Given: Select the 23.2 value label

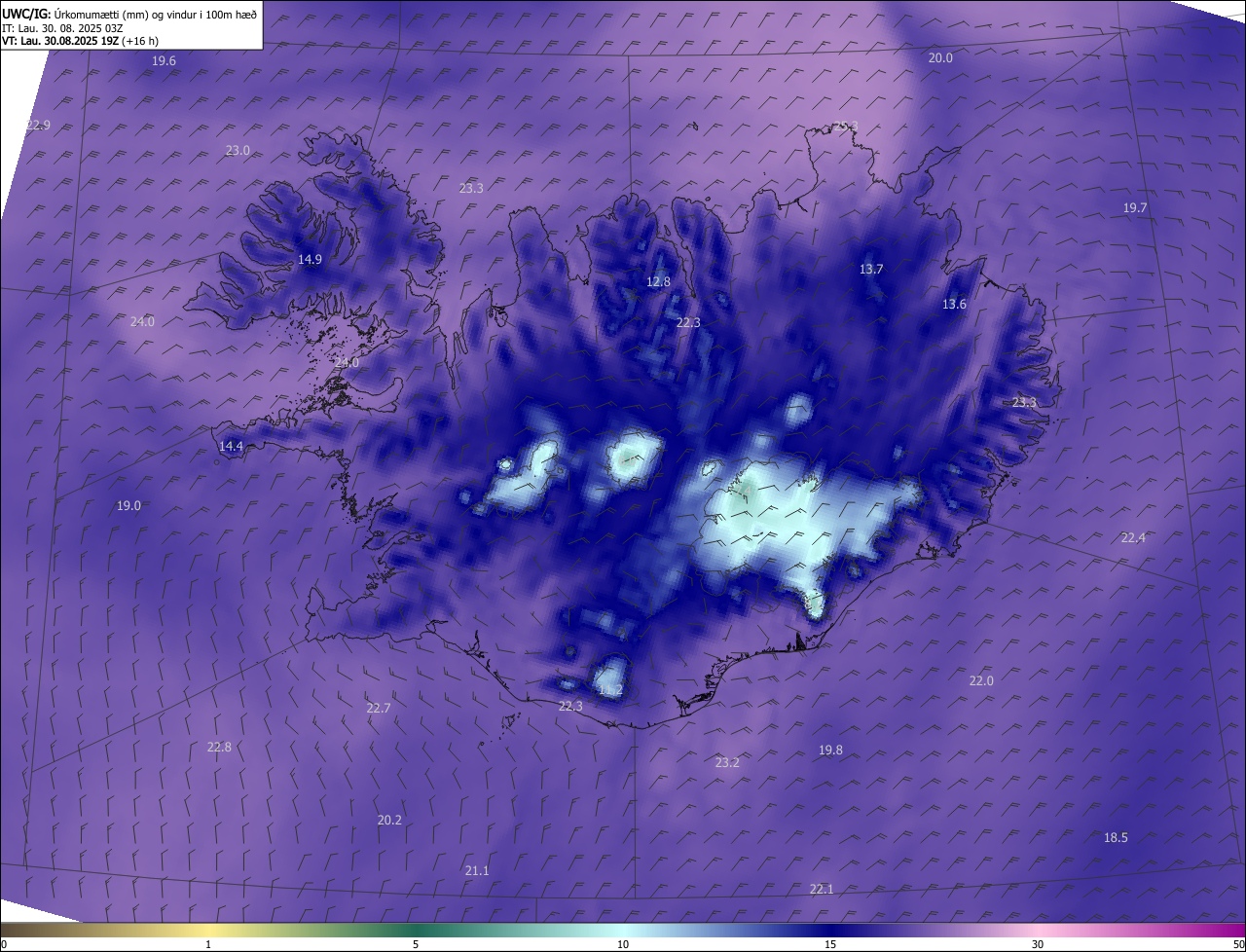Looking at the screenshot, I should coord(727,763).
